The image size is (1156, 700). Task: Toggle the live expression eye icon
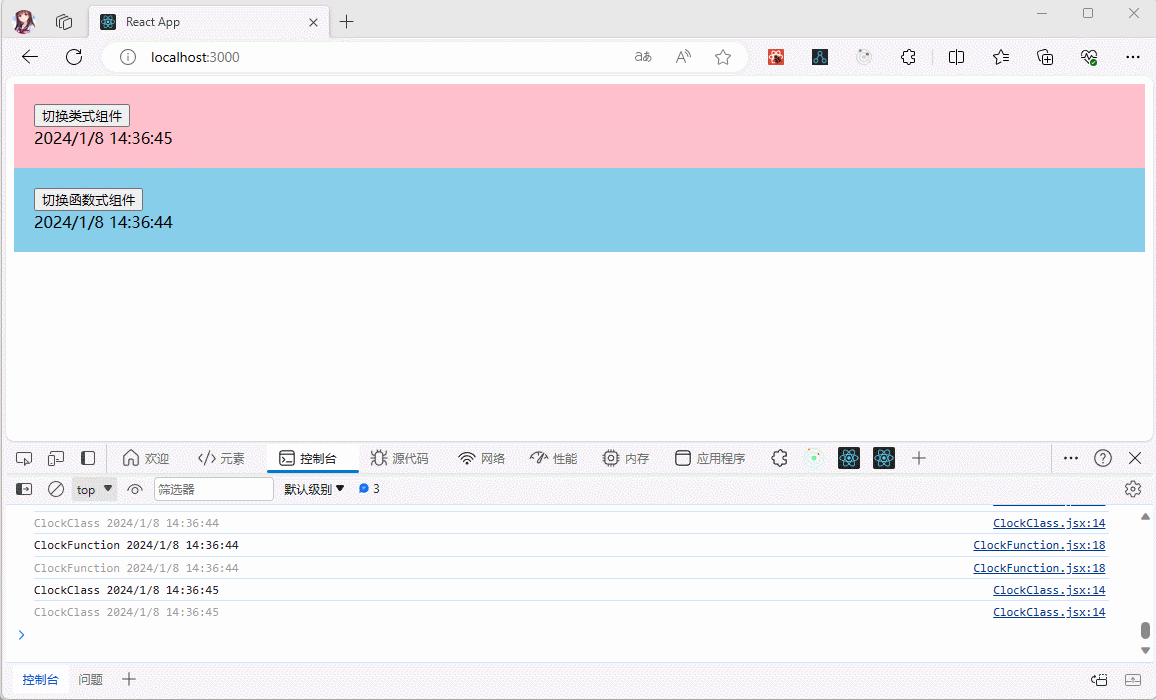(135, 489)
